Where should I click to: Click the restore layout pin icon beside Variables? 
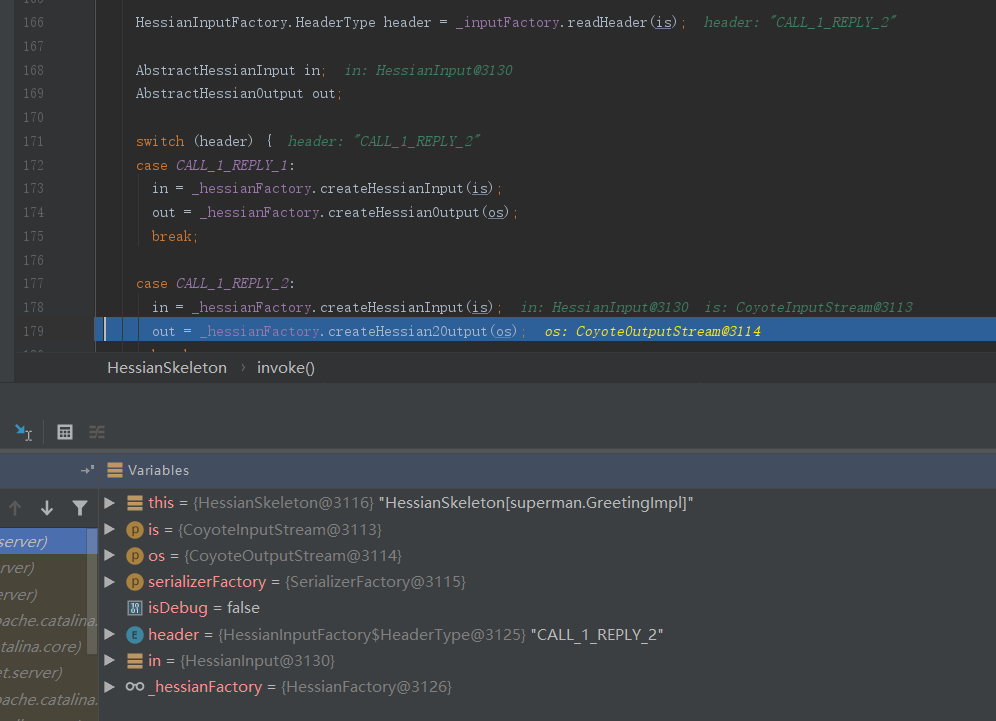point(87,470)
